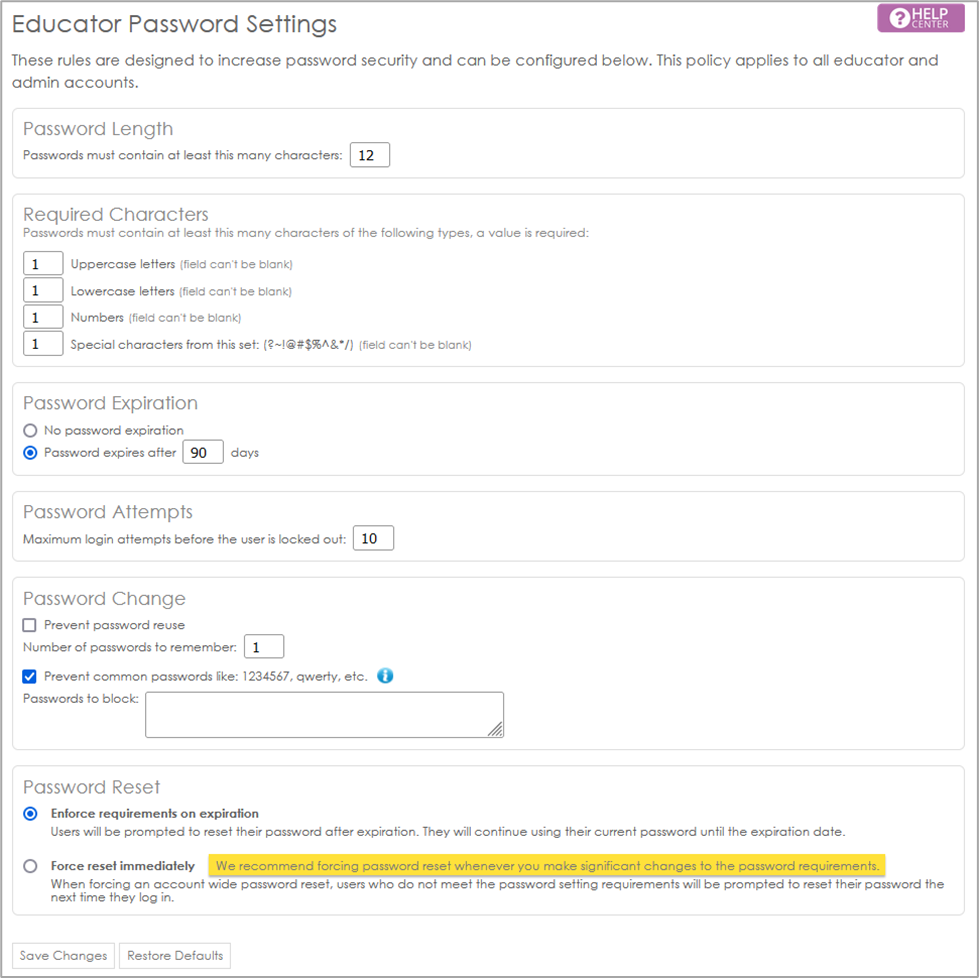Image resolution: width=979 pixels, height=978 pixels.
Task: Click the Uppercase letters count field
Action: click(x=42, y=264)
